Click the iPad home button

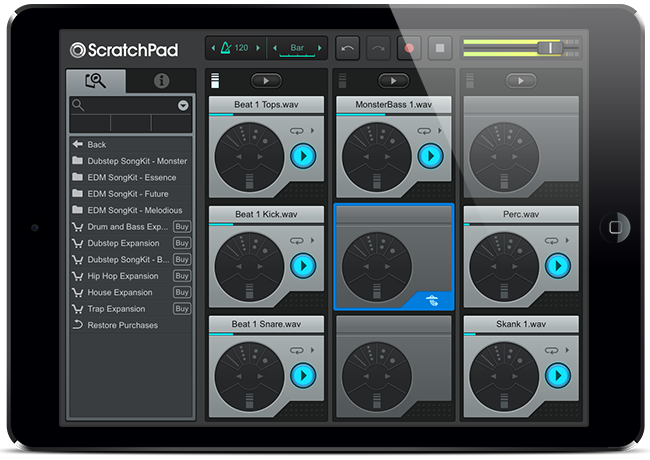tap(615, 227)
